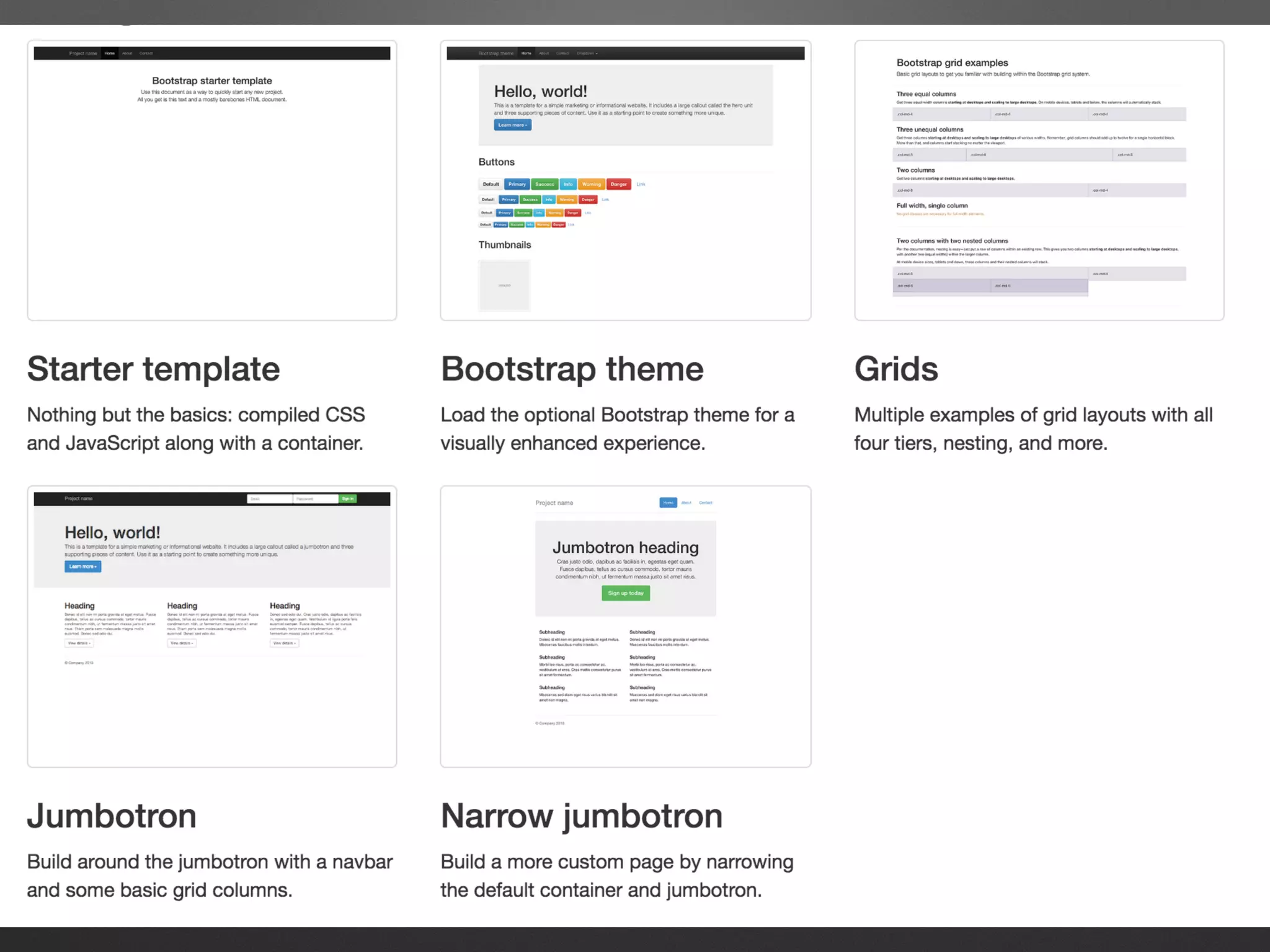The height and width of the screenshot is (952, 1270).
Task: Click blue "Home" pill in Narrow jumbotron preview
Action: [x=668, y=503]
